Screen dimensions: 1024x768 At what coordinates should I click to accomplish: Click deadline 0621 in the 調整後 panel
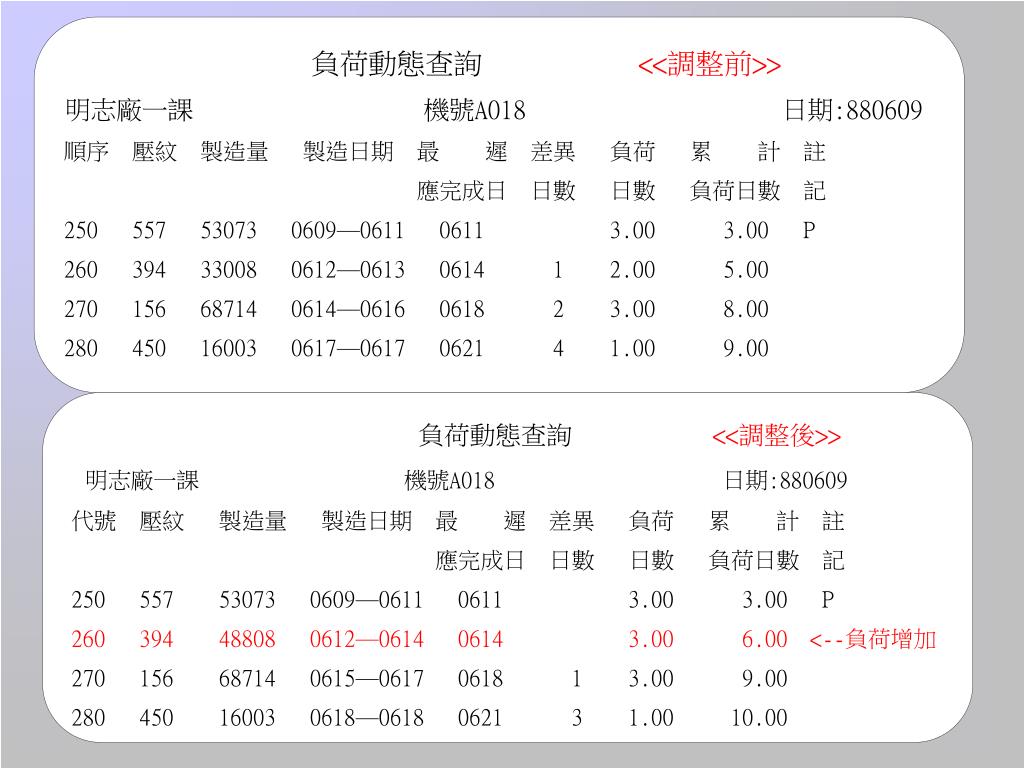[x=480, y=718]
